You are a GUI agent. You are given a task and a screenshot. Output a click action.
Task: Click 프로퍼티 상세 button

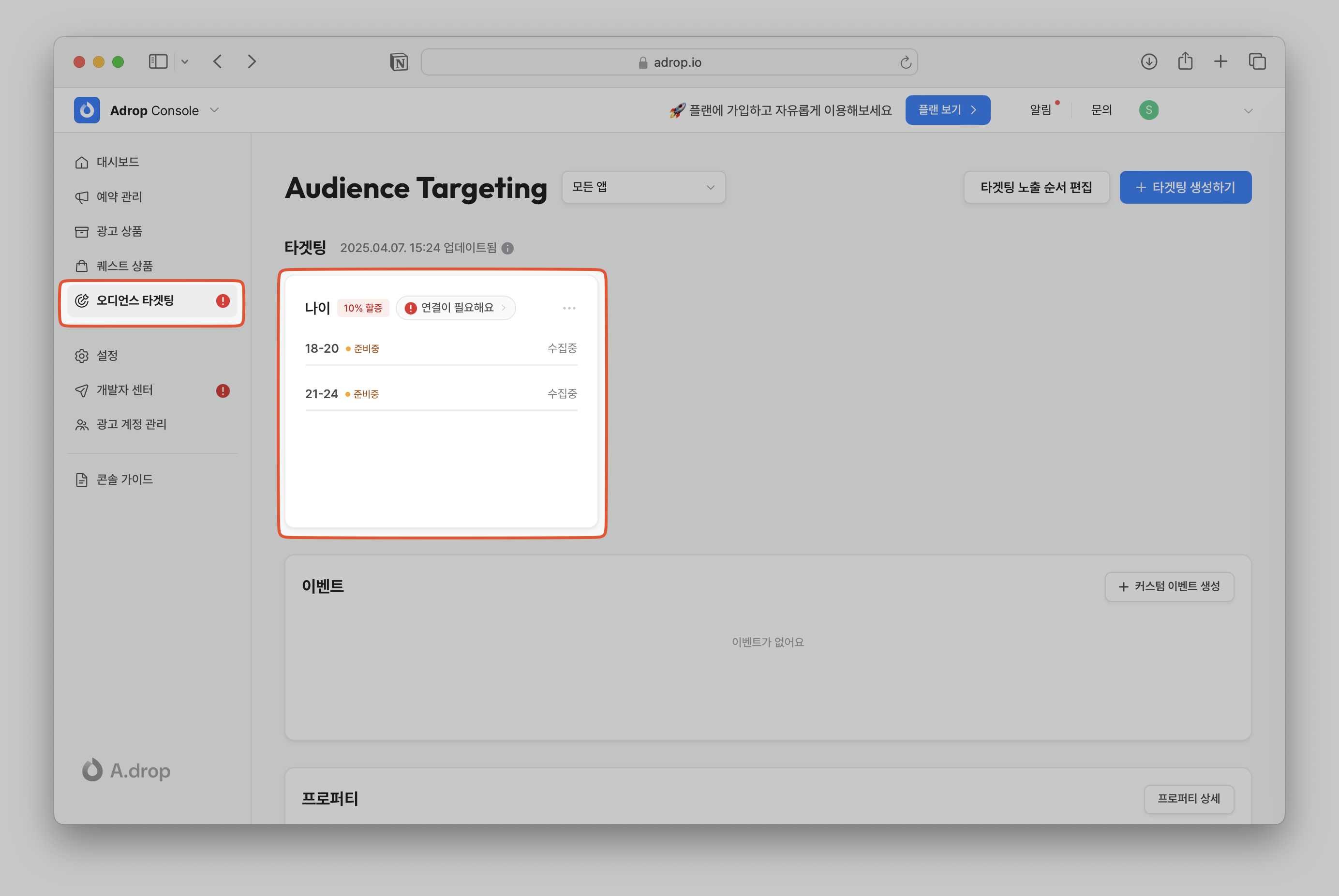[1189, 798]
